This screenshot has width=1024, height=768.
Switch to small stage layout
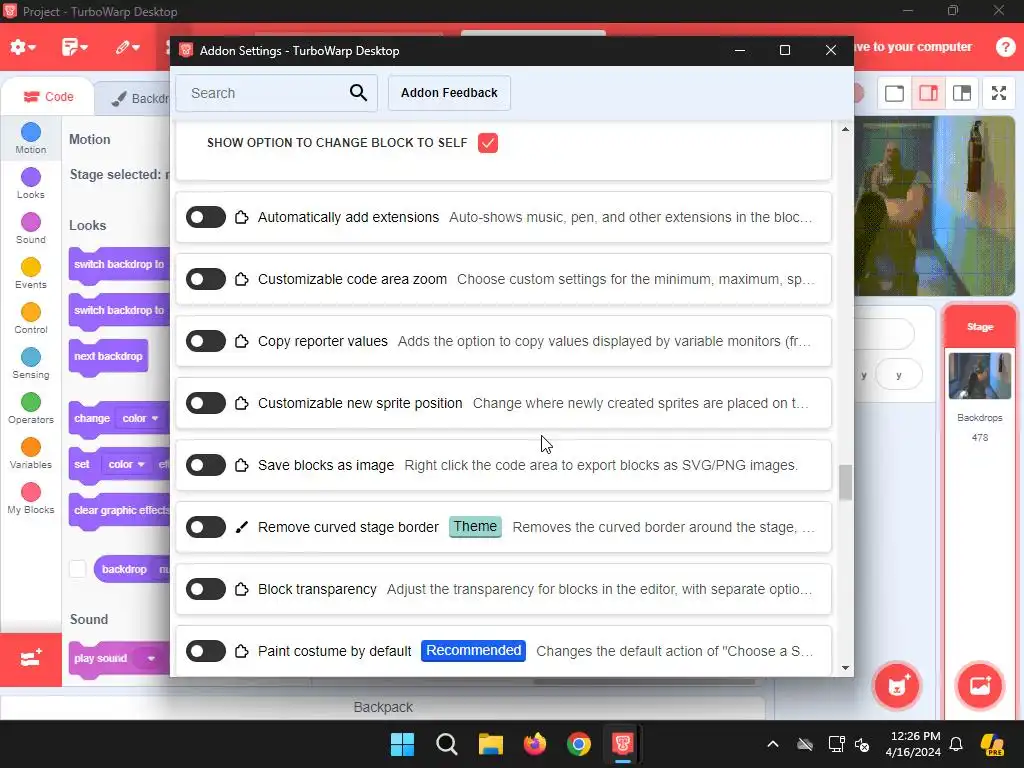(x=894, y=93)
